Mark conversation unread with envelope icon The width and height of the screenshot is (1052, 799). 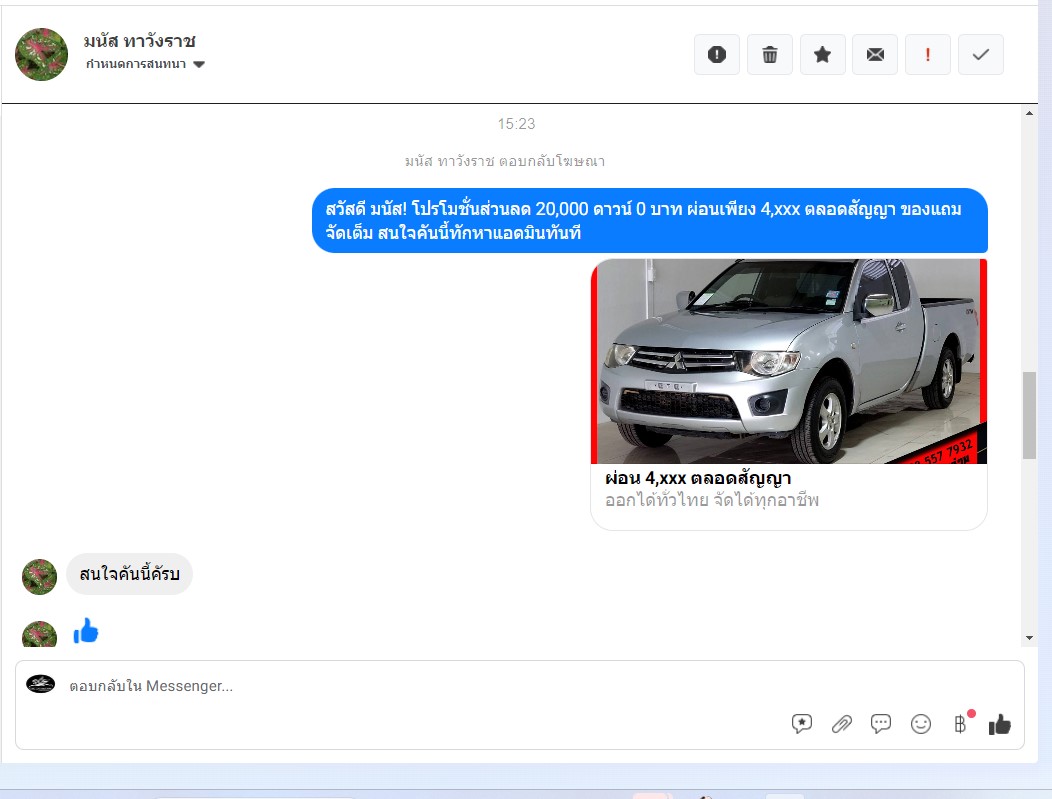(x=875, y=55)
